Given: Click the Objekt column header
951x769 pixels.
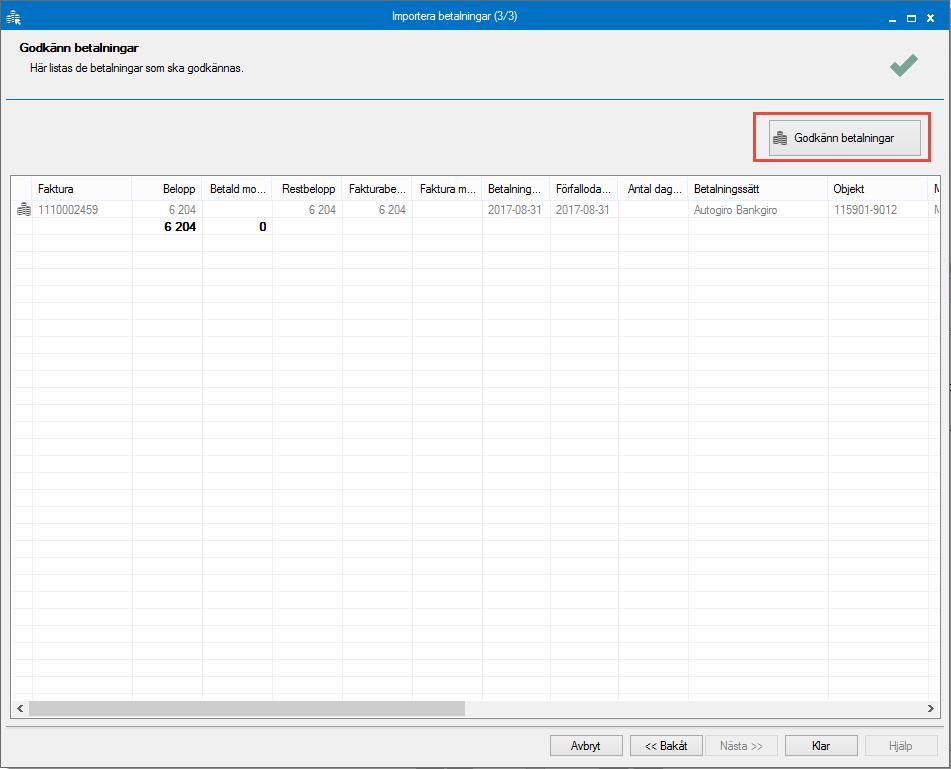Looking at the screenshot, I should point(878,189).
